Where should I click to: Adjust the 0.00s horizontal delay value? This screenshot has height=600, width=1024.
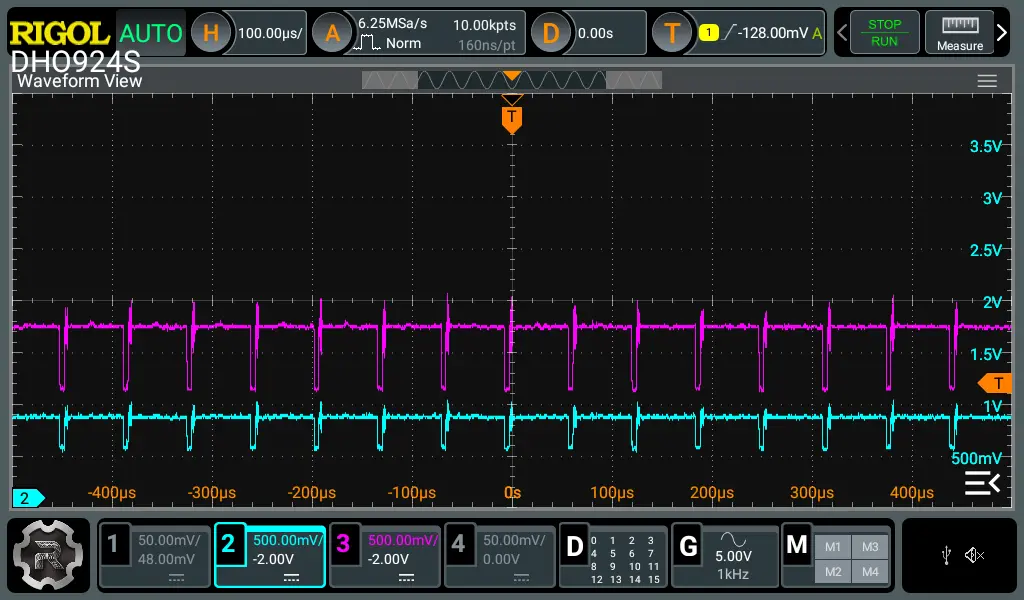click(x=595, y=33)
